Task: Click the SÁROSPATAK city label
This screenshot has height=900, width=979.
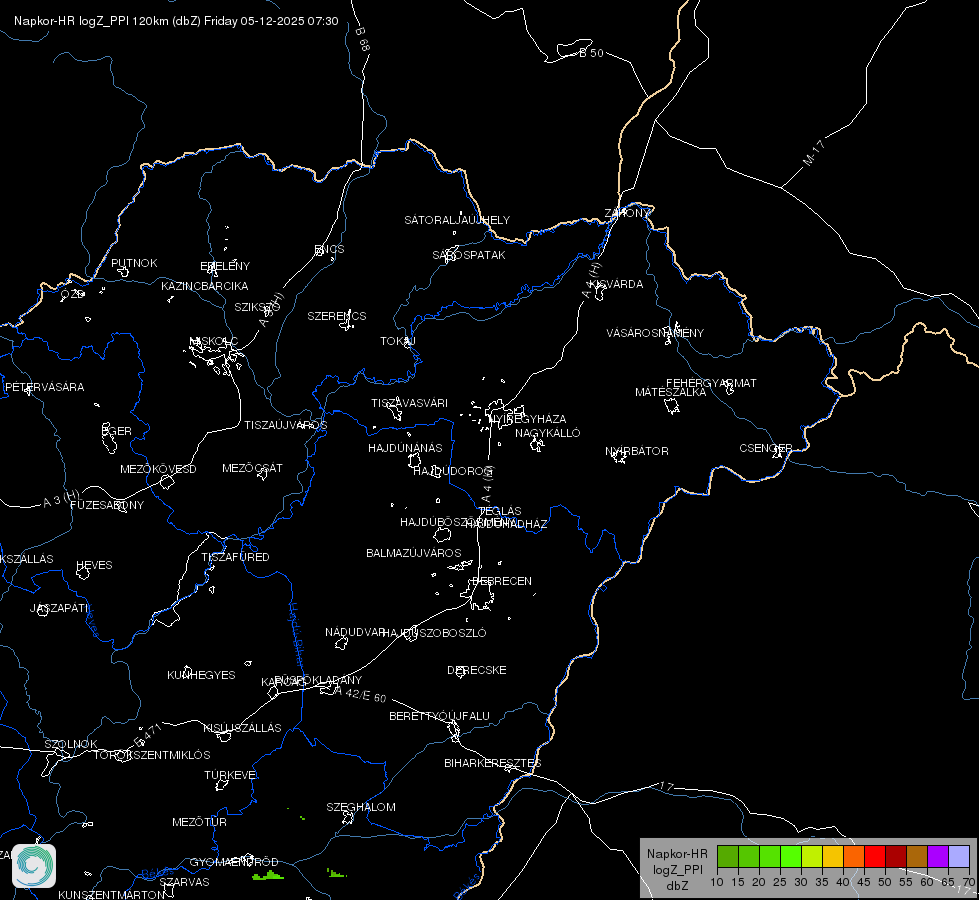Action: (x=469, y=255)
